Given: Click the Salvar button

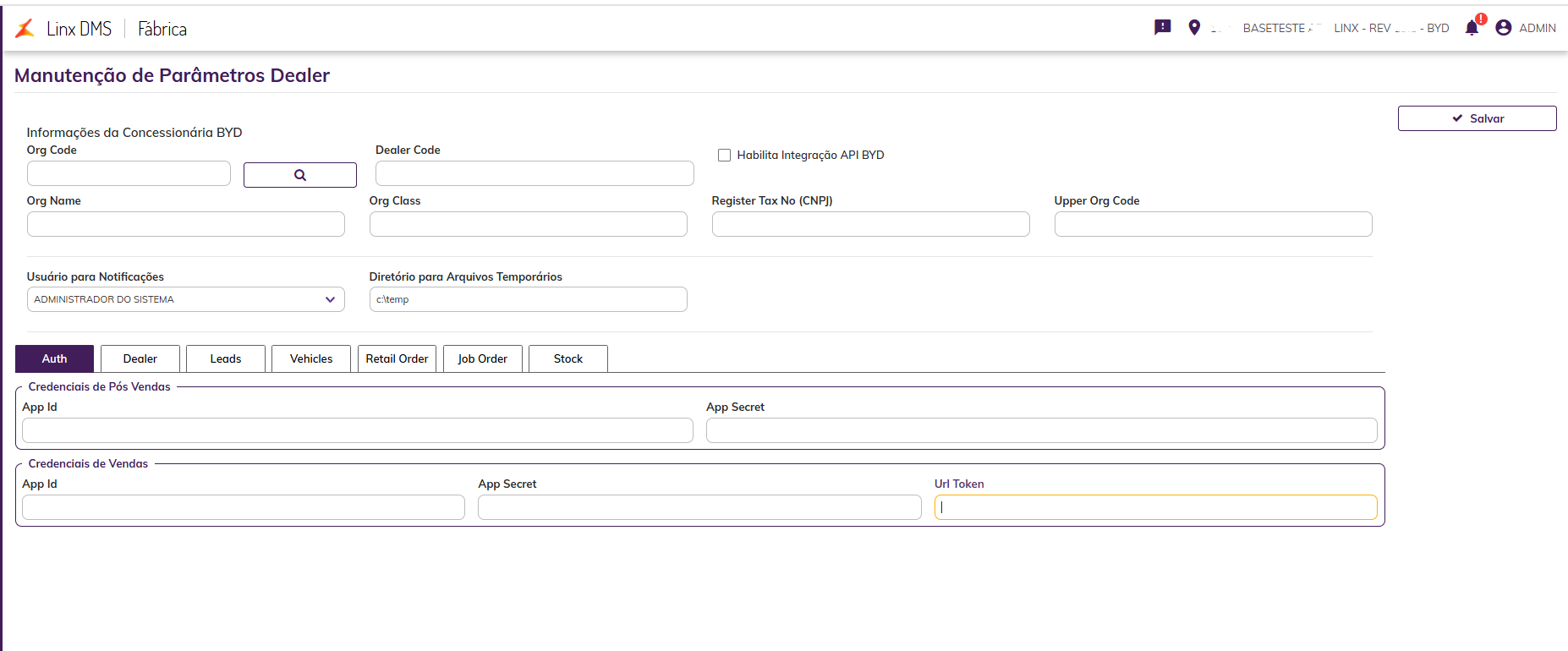Looking at the screenshot, I should coord(1477,118).
